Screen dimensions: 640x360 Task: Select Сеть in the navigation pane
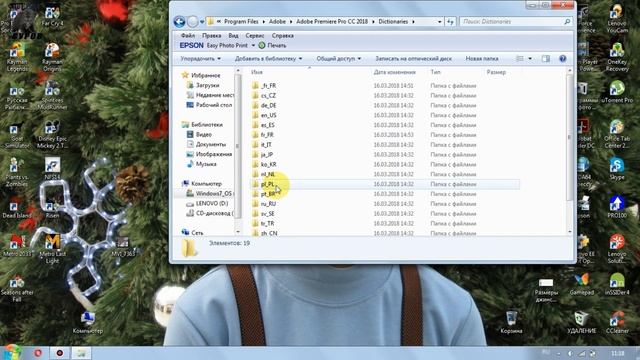[197, 233]
